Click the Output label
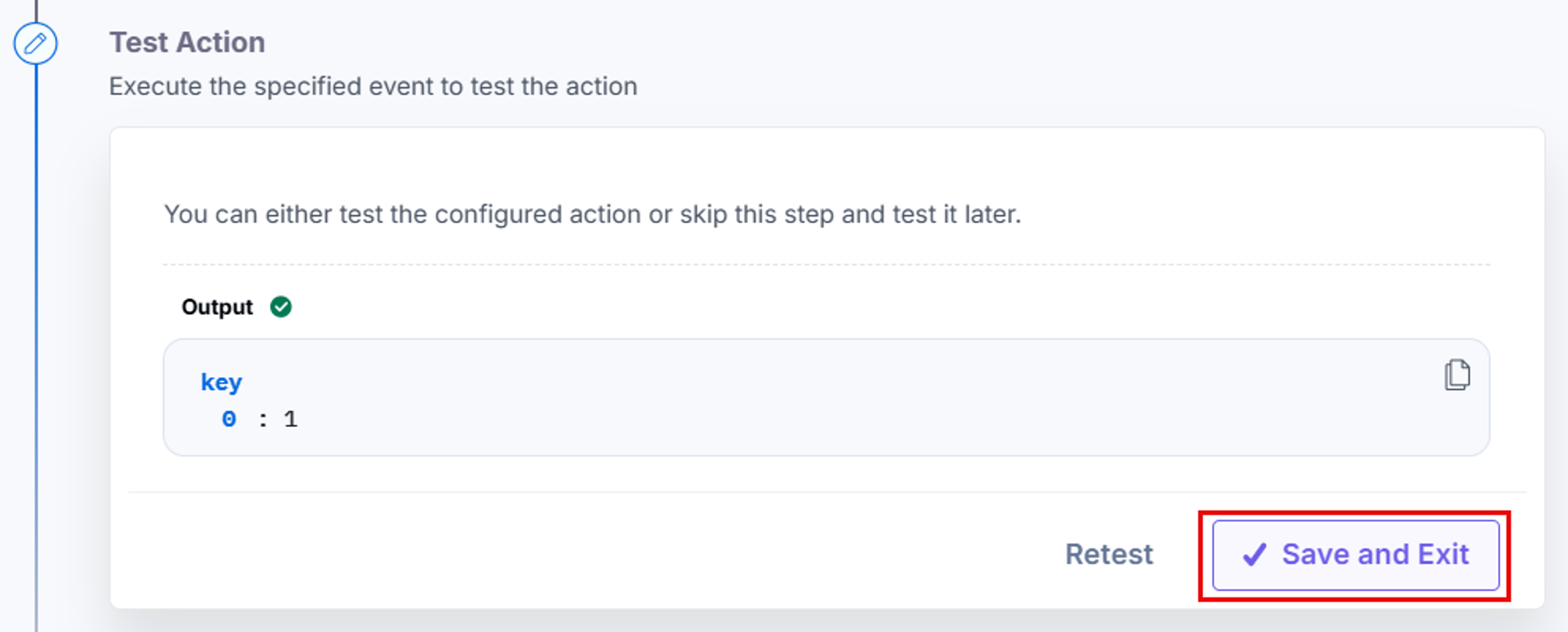The width and height of the screenshot is (1568, 632). point(217,307)
